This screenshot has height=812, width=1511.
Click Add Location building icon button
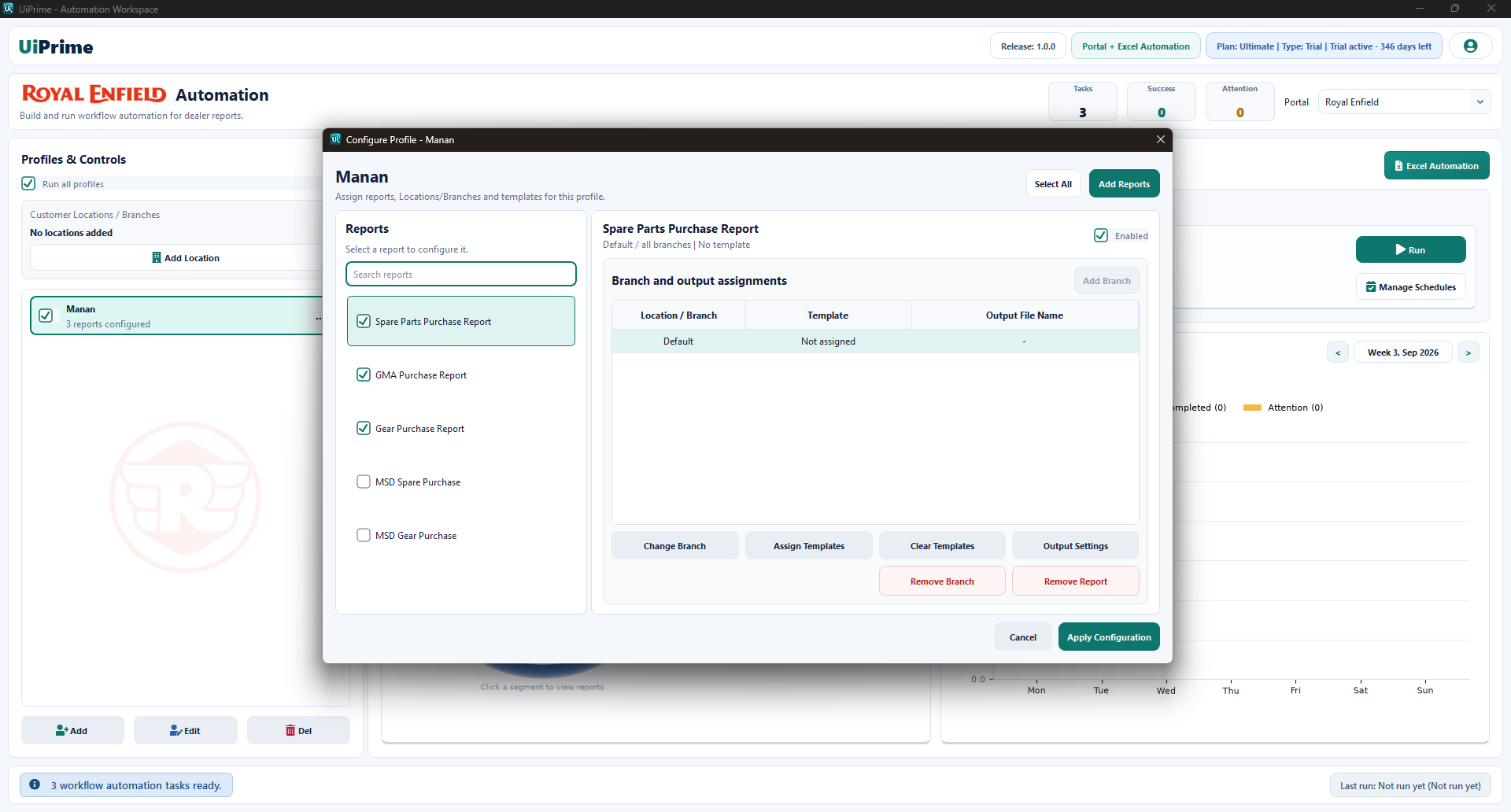(x=186, y=257)
